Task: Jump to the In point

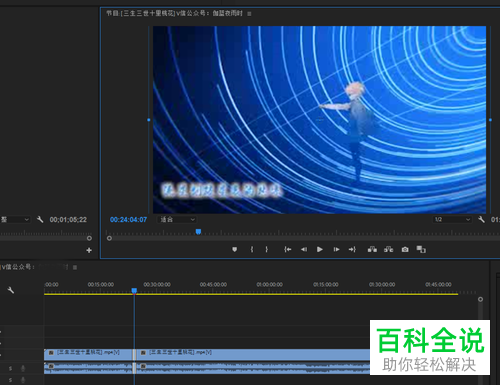Action: tap(287, 249)
